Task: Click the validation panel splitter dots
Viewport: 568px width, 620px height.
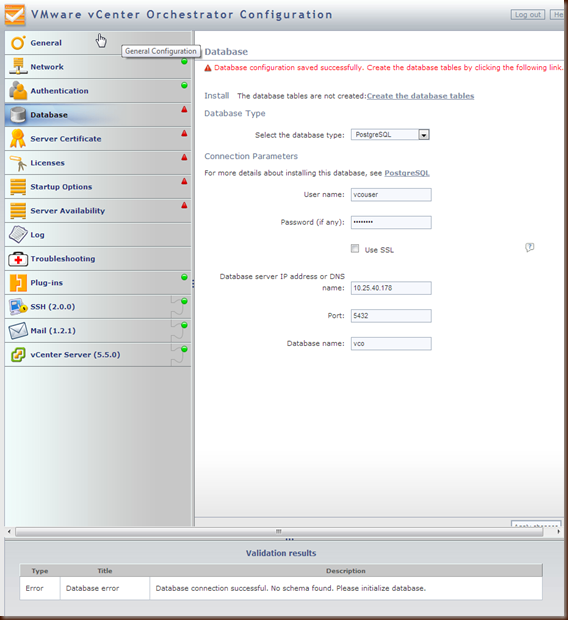Action: click(290, 539)
